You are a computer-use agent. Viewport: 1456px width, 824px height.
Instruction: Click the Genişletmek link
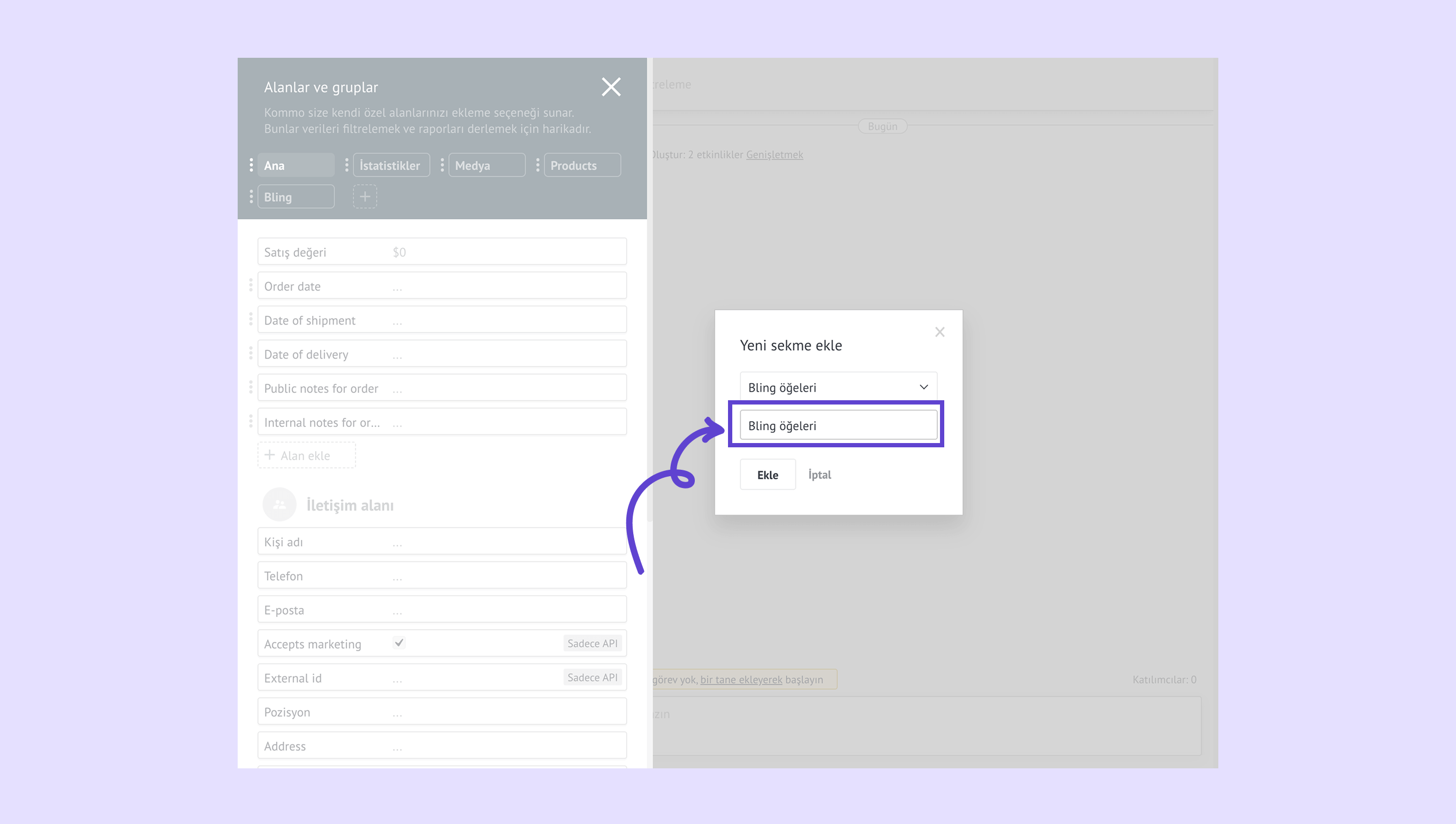[x=774, y=155]
